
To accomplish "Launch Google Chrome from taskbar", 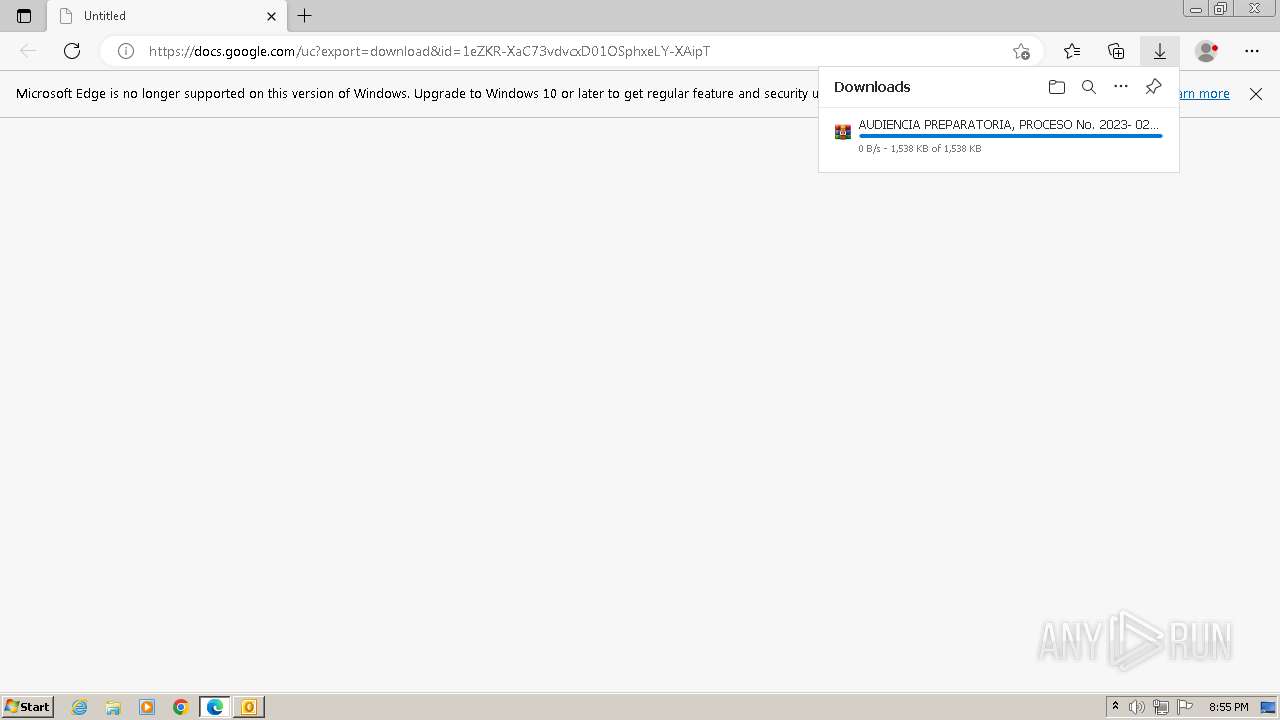I will point(181,707).
